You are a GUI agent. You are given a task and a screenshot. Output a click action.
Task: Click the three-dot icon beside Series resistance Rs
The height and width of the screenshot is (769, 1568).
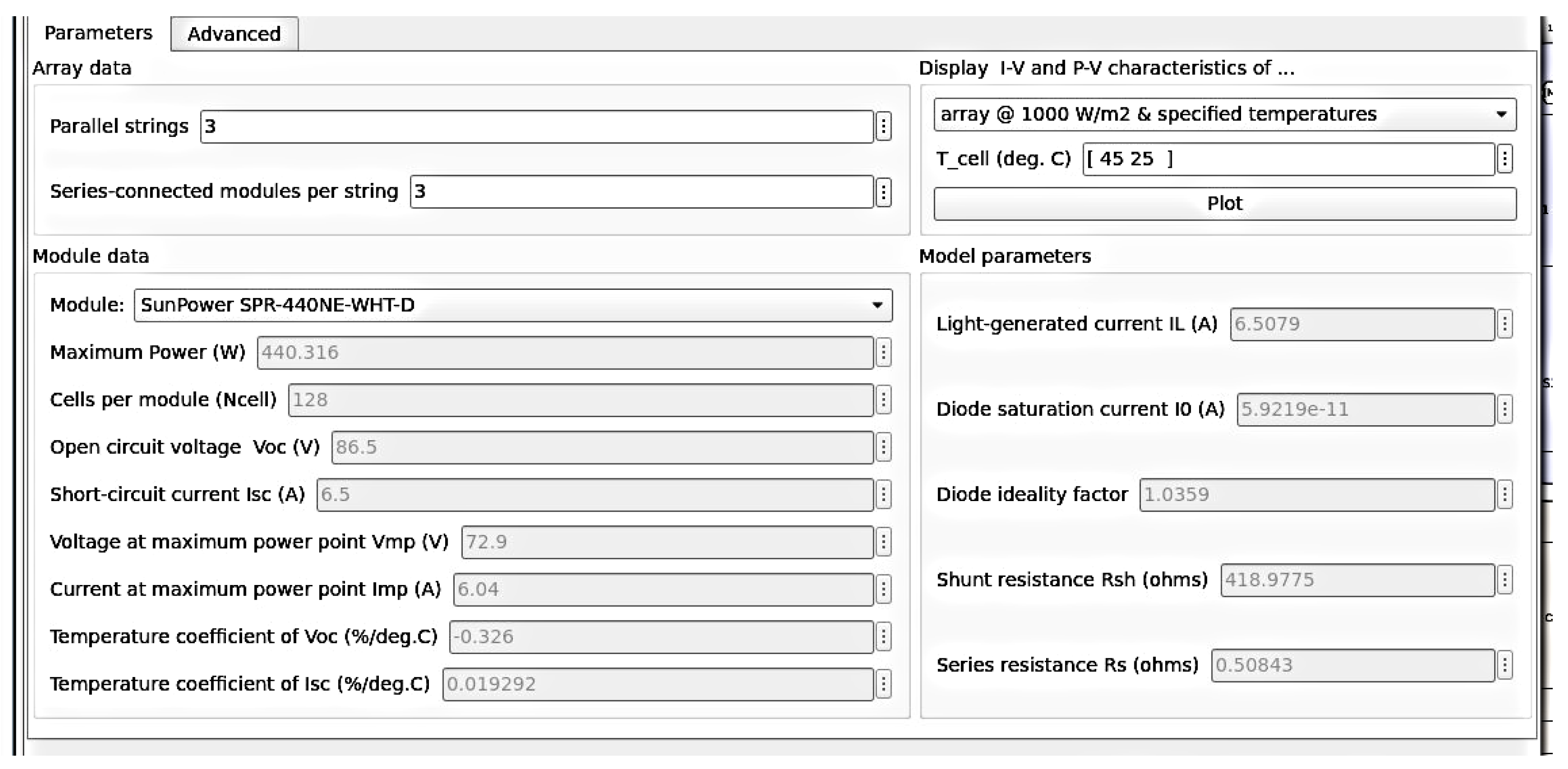click(x=1504, y=665)
